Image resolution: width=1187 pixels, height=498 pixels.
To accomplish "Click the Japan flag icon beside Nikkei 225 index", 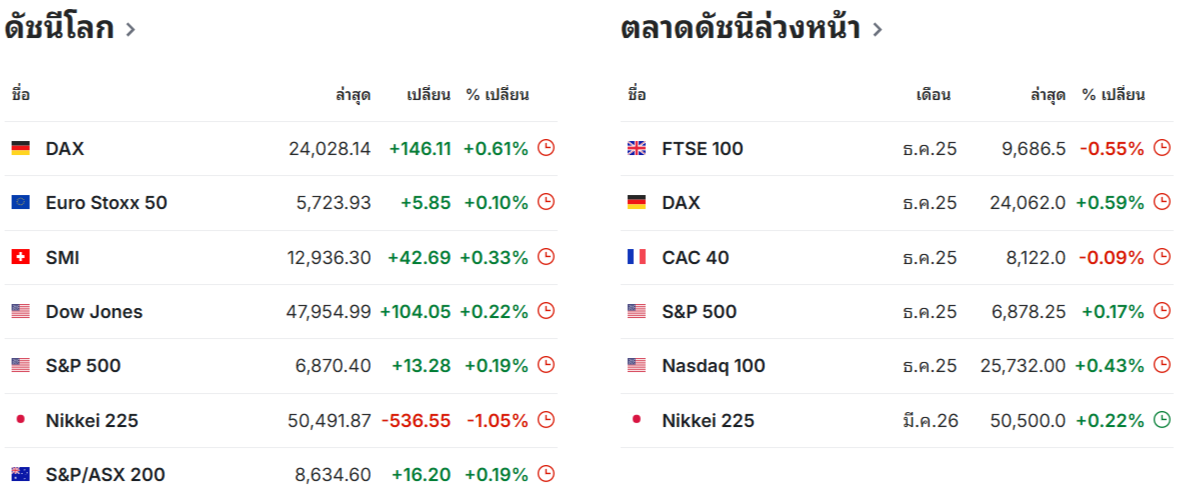I will click(20, 420).
